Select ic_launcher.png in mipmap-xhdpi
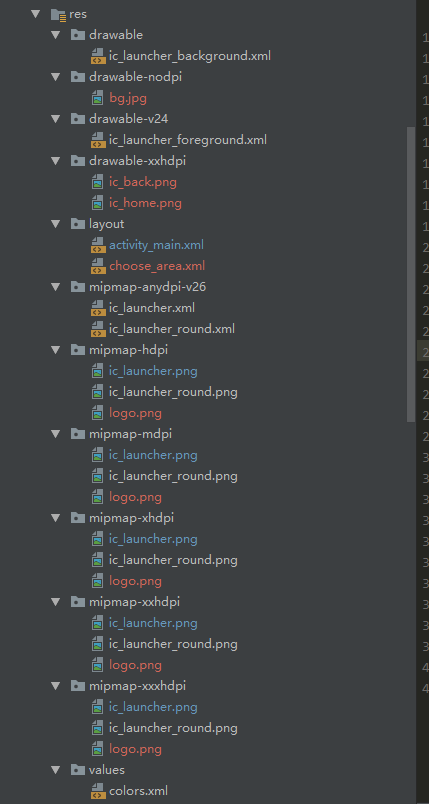Image resolution: width=429 pixels, height=804 pixels. (153, 539)
